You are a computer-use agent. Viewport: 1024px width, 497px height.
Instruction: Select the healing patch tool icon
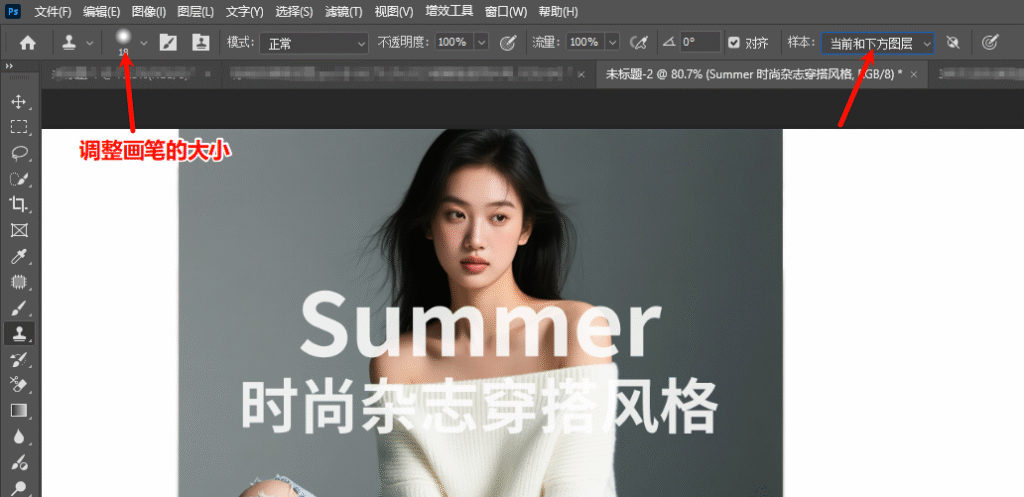coord(19,282)
